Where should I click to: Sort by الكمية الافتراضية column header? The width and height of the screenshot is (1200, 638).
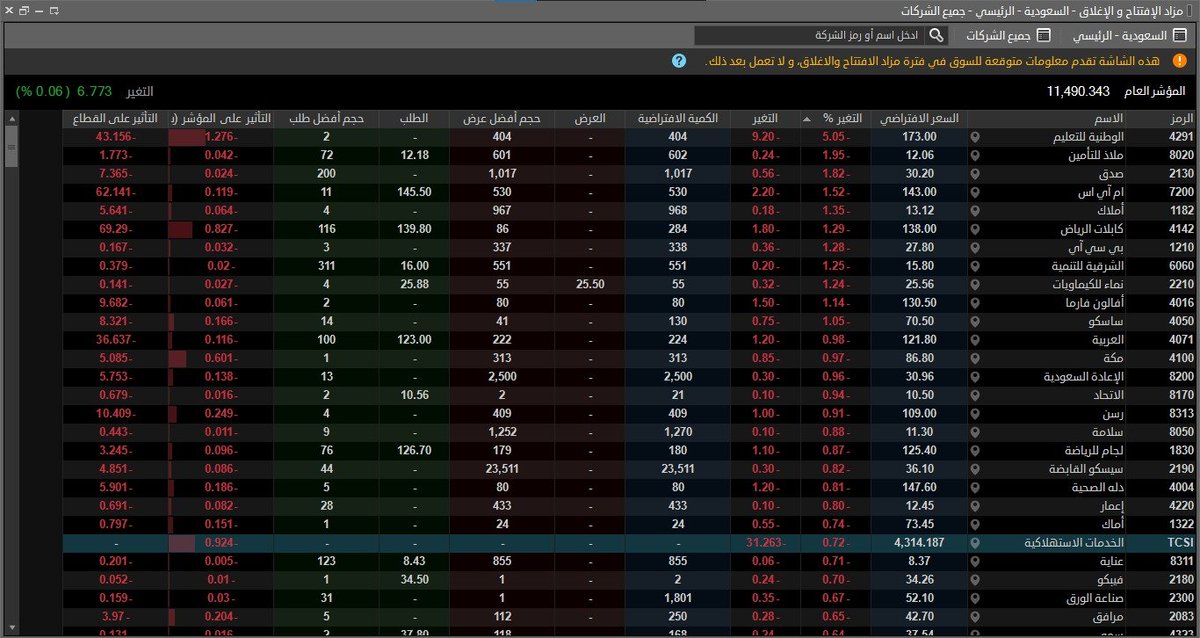click(x=677, y=119)
